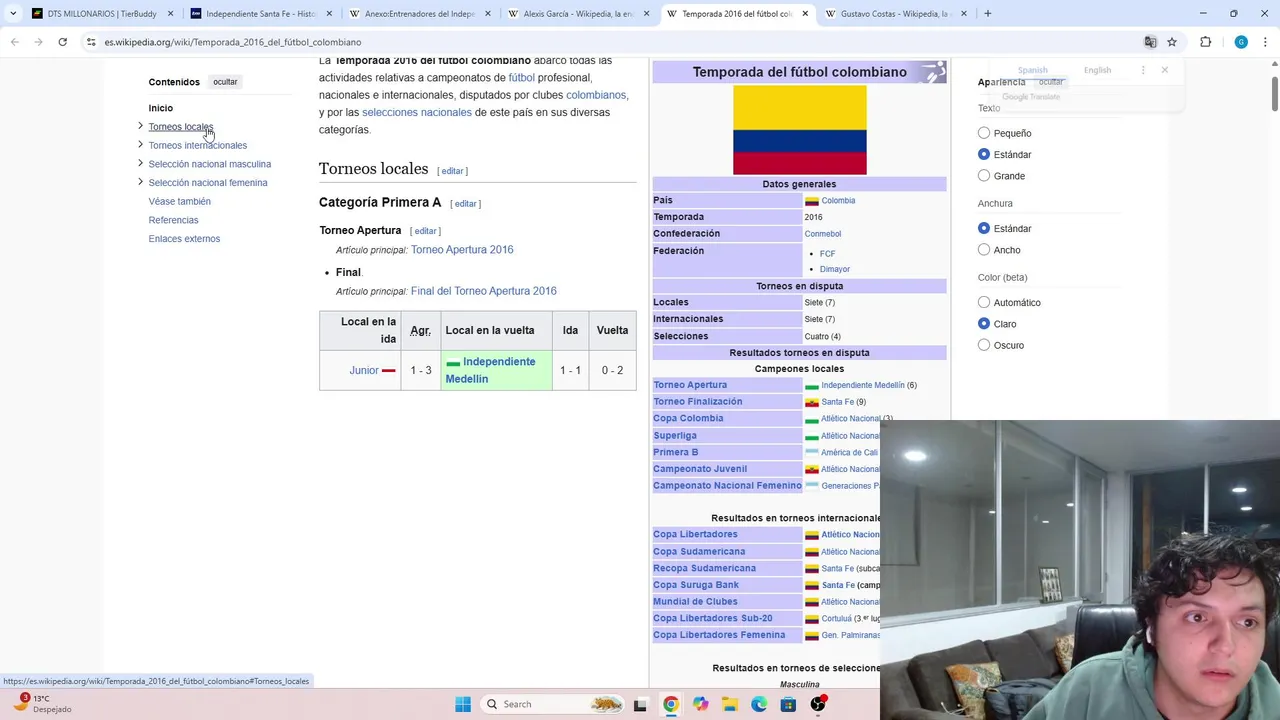Open the Torneo Apertura 2016 article link
This screenshot has height=720, width=1280.
tap(462, 250)
